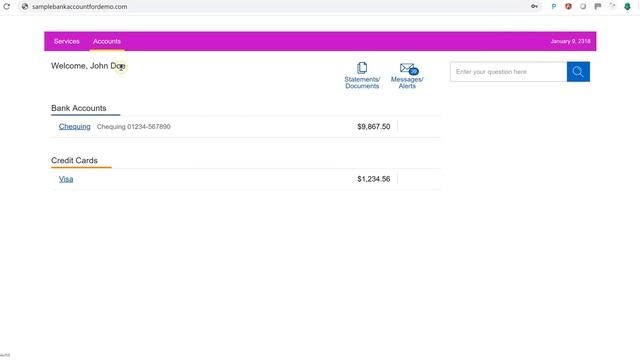Open the Chequing account link
Screen dimensions: 640x360
[x=75, y=127]
